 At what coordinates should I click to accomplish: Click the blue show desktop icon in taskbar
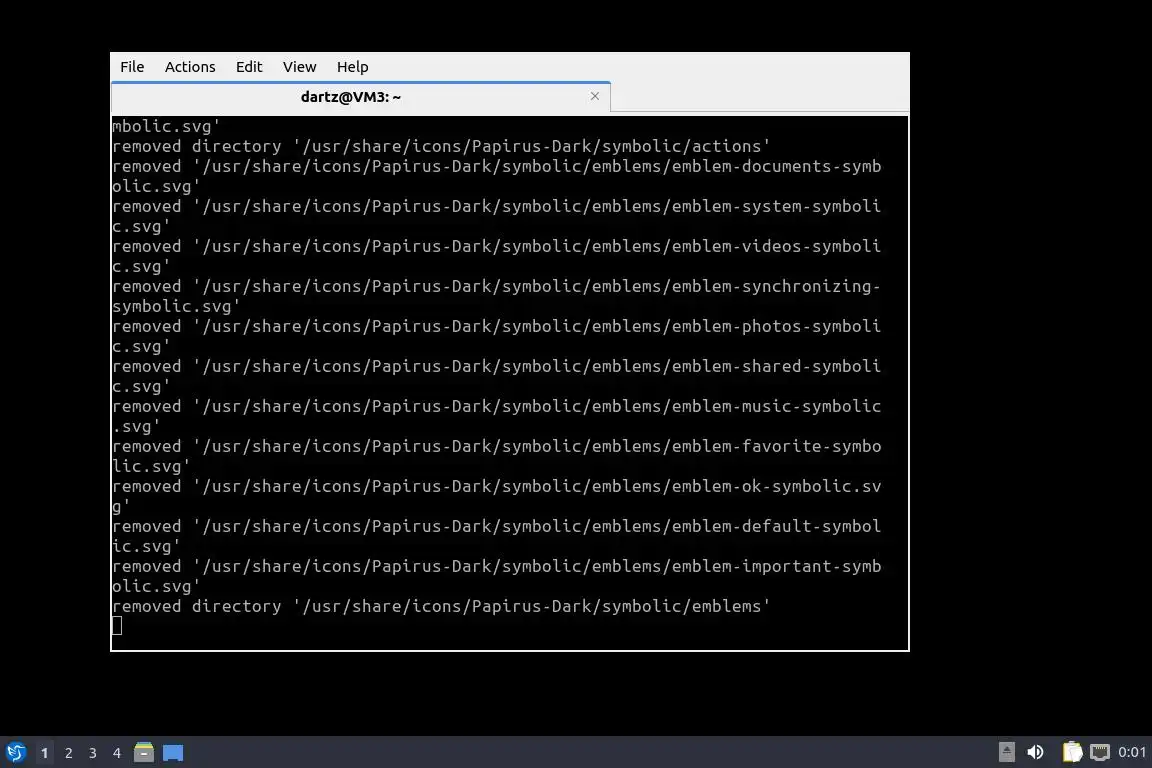(x=173, y=753)
